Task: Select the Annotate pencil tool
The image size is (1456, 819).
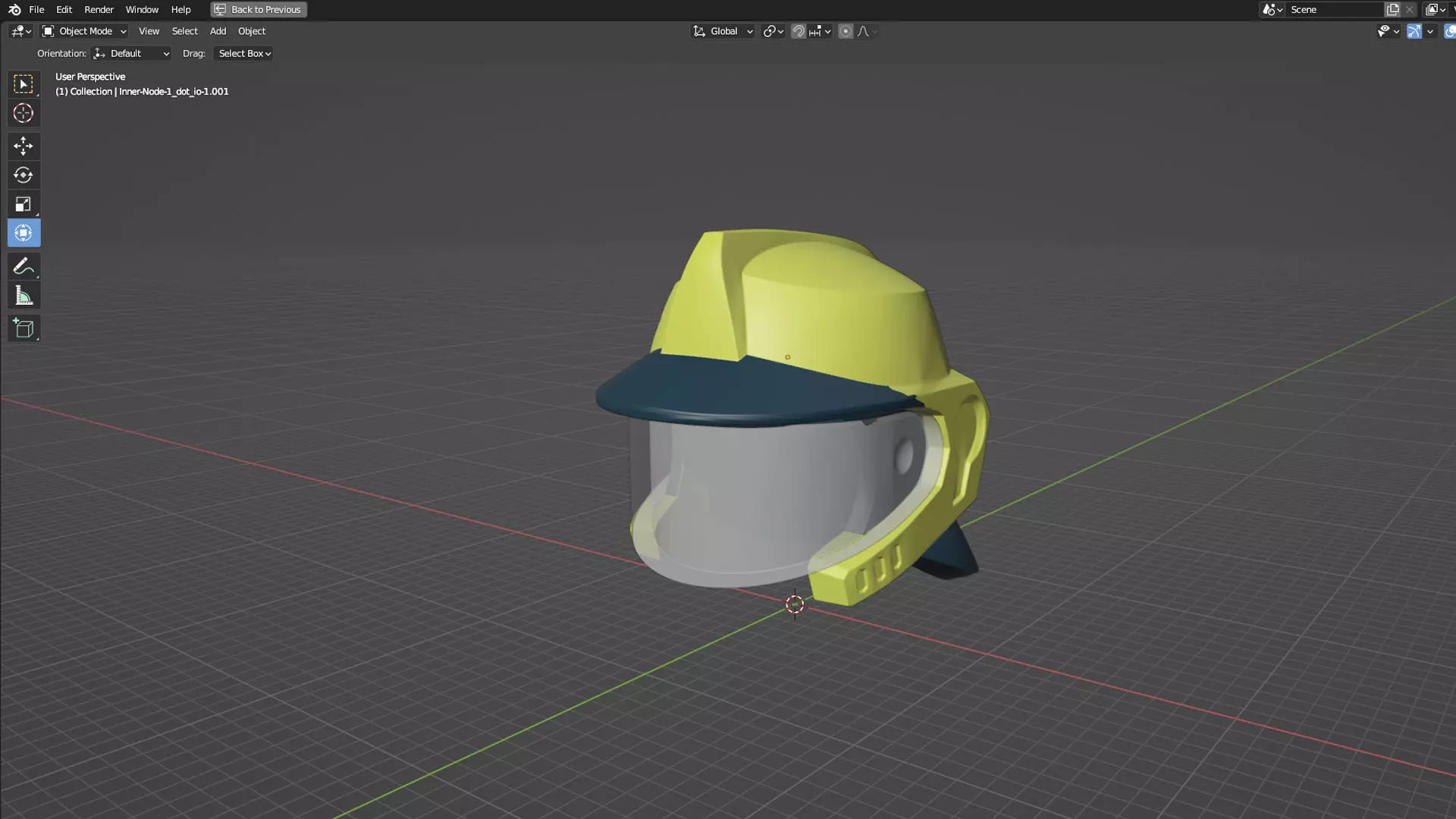Action: pos(24,266)
